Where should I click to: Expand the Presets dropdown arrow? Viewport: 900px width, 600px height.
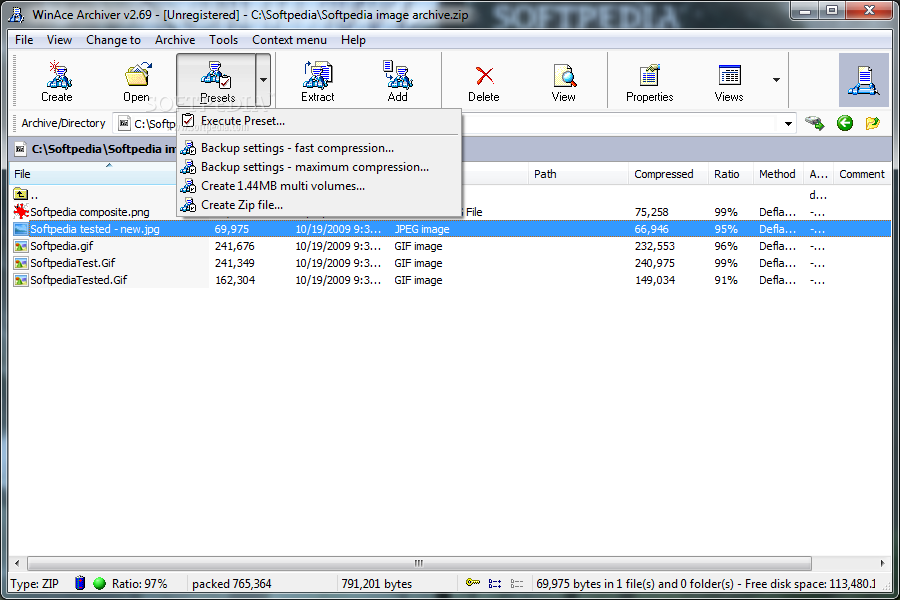[x=263, y=80]
